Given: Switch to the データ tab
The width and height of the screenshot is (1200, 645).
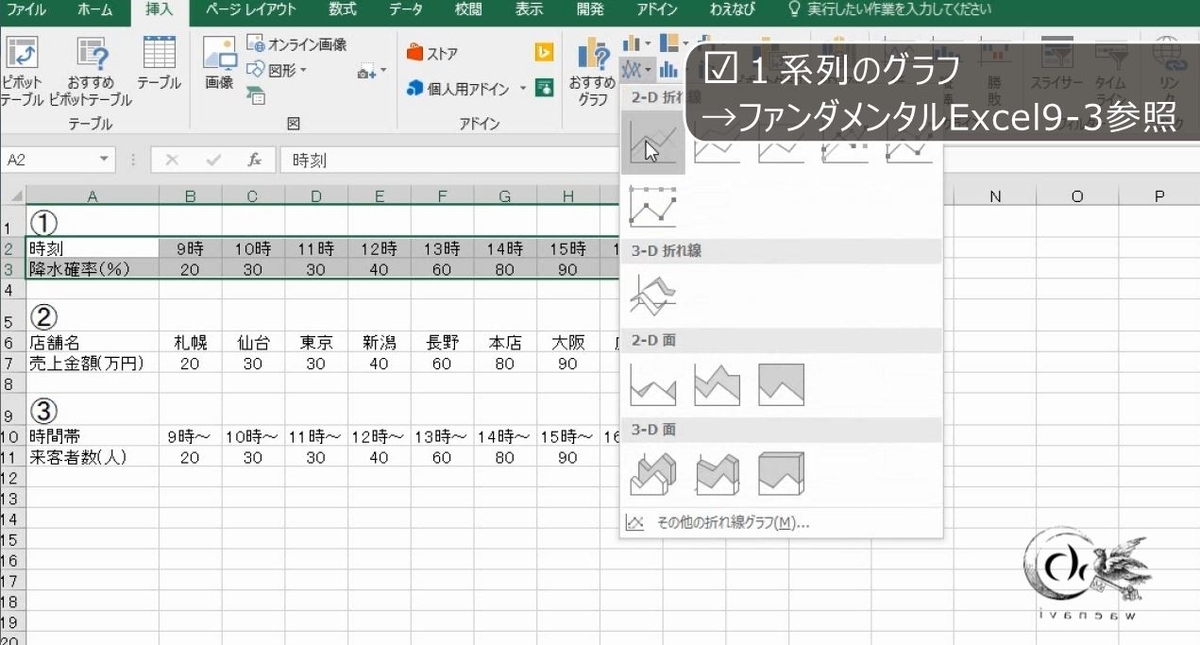Looking at the screenshot, I should pos(406,10).
